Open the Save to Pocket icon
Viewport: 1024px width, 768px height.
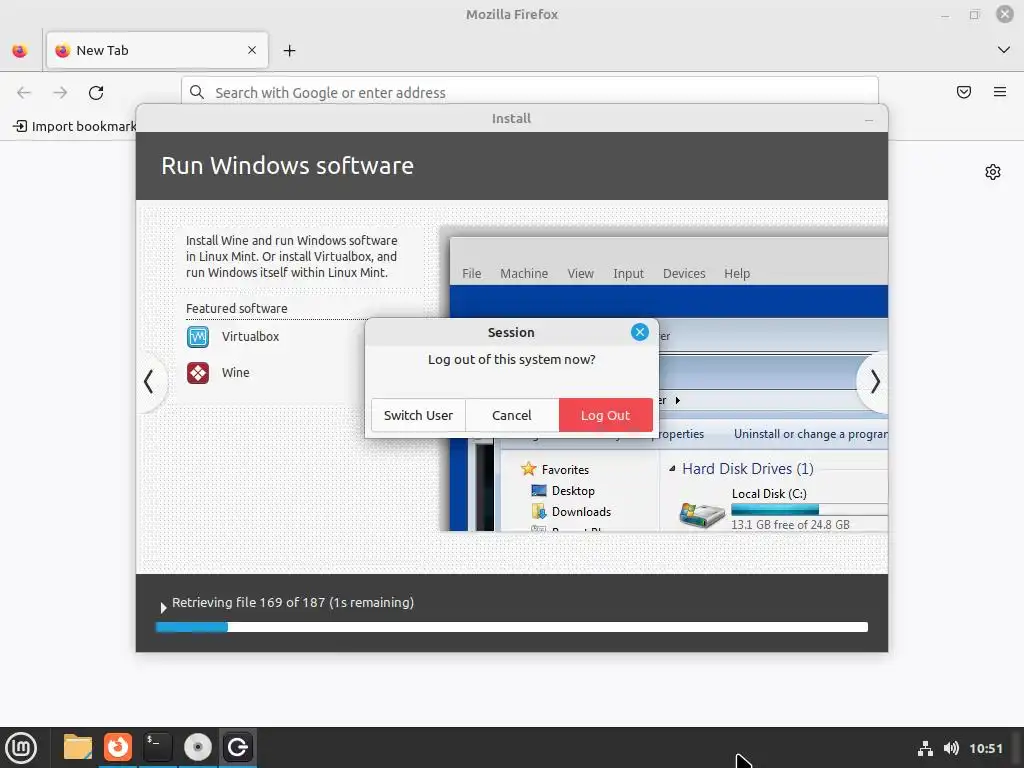(964, 92)
